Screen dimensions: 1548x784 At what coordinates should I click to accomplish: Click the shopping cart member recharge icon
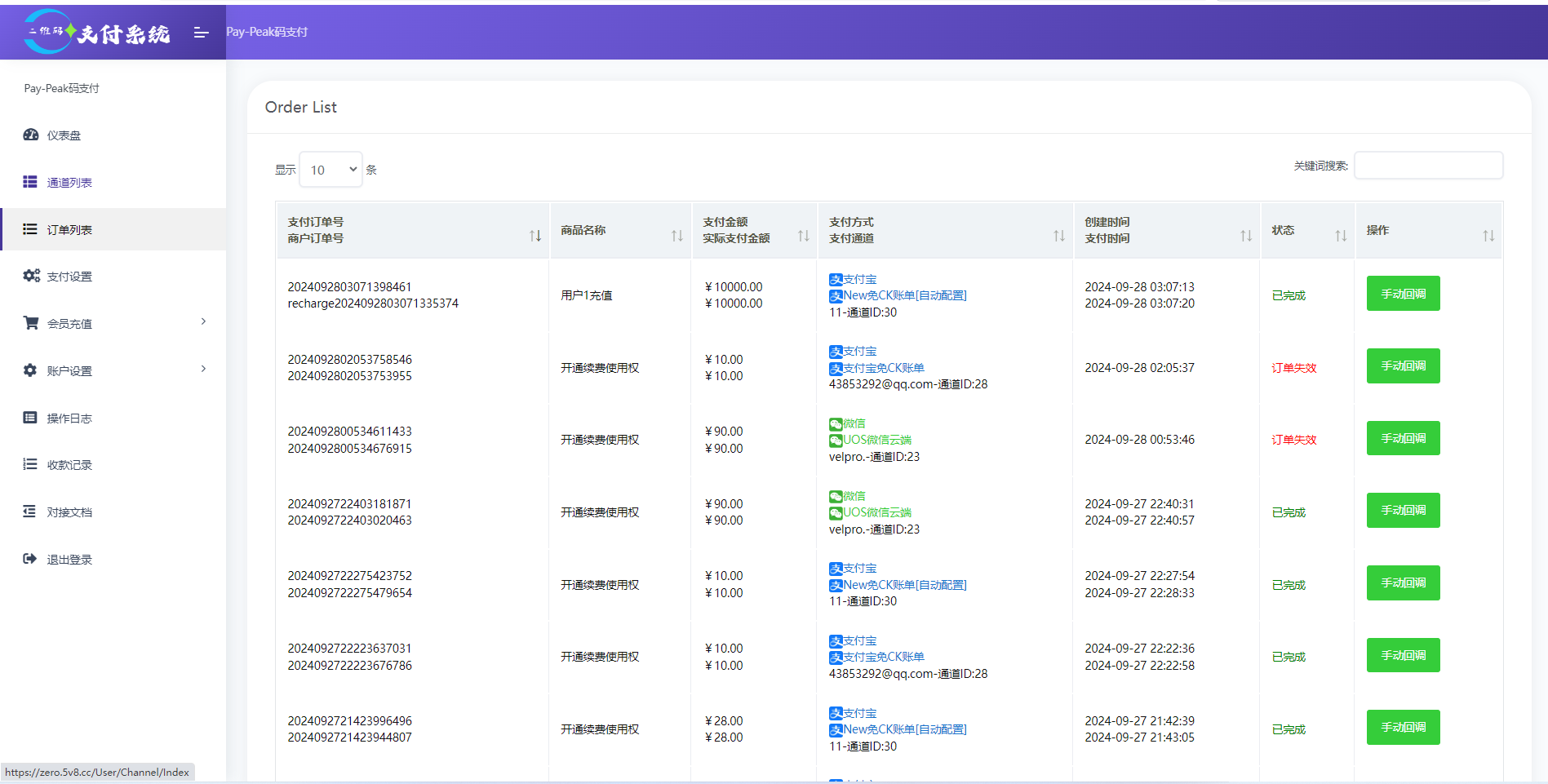(x=31, y=323)
